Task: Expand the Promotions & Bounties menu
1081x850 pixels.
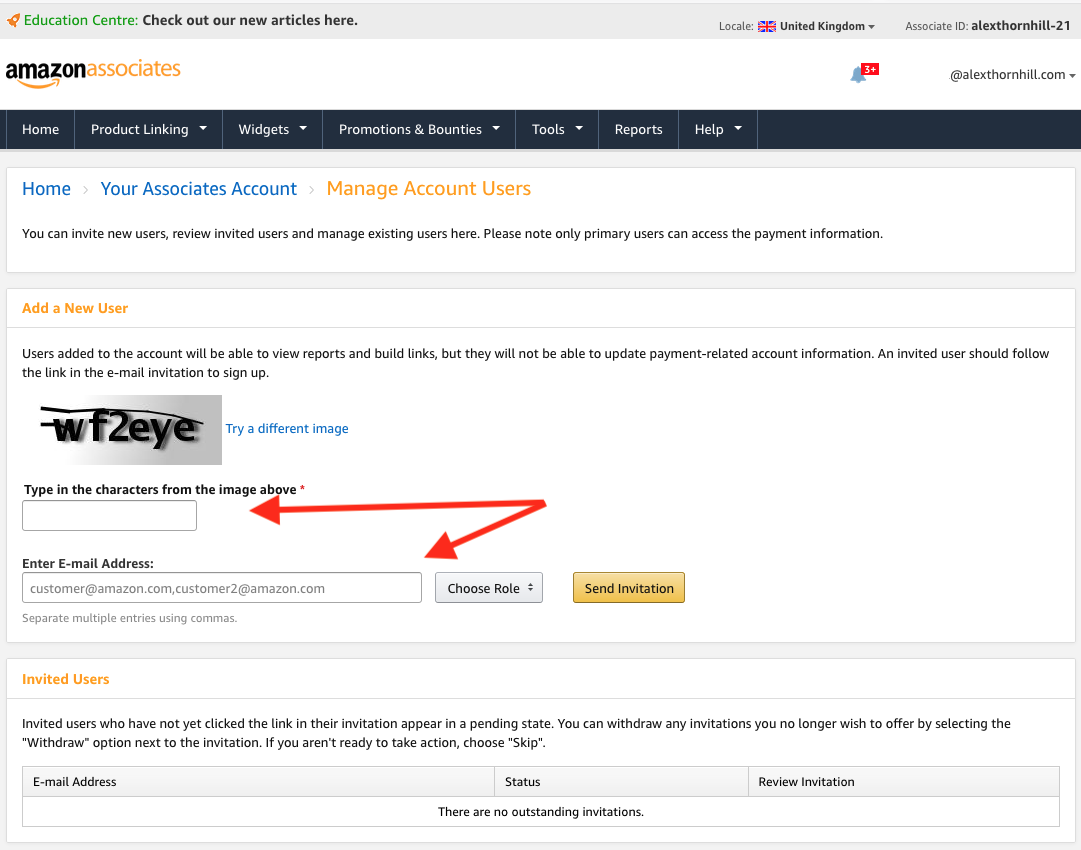Action: click(x=418, y=129)
